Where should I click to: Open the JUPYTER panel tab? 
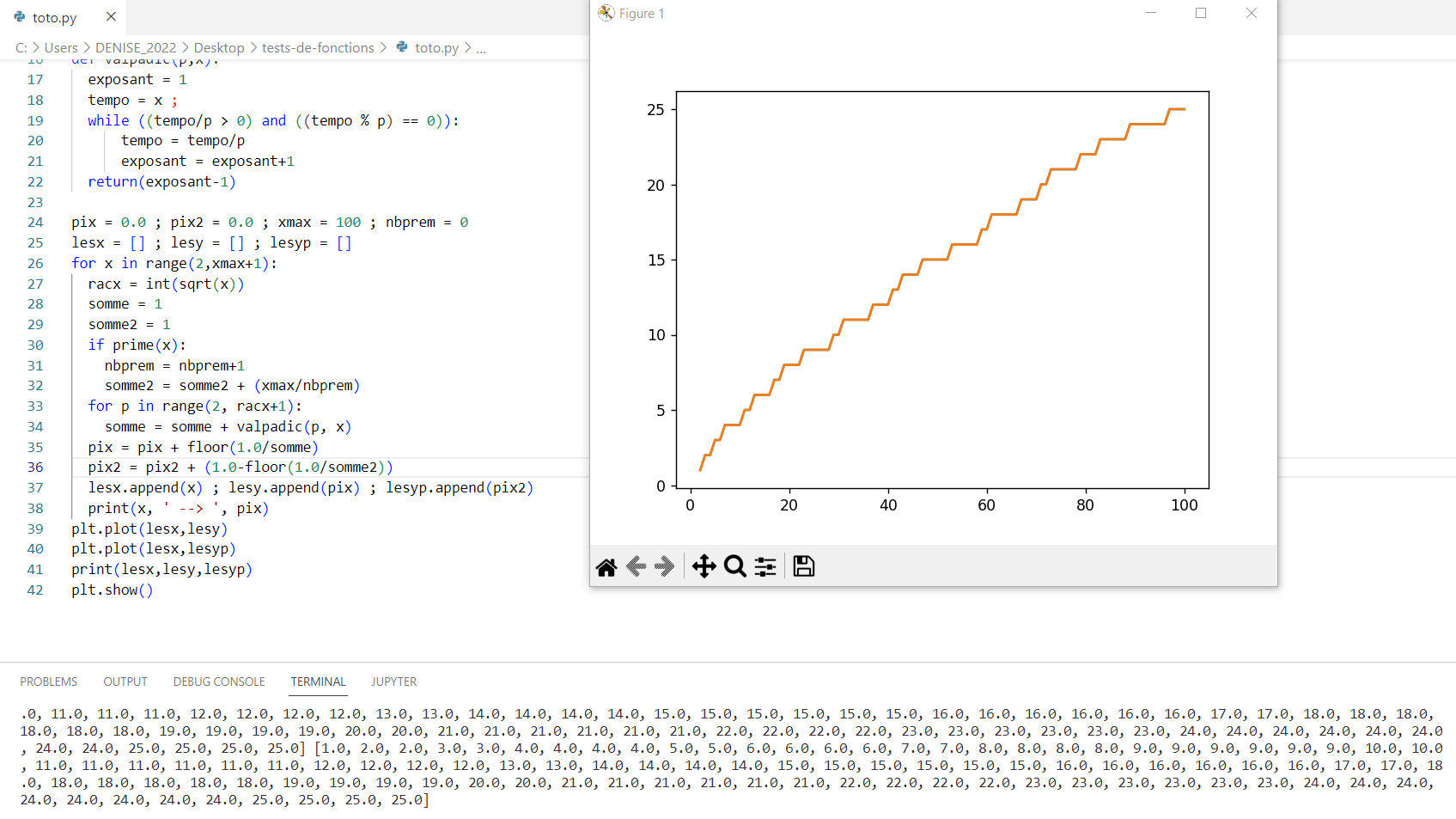coord(393,681)
